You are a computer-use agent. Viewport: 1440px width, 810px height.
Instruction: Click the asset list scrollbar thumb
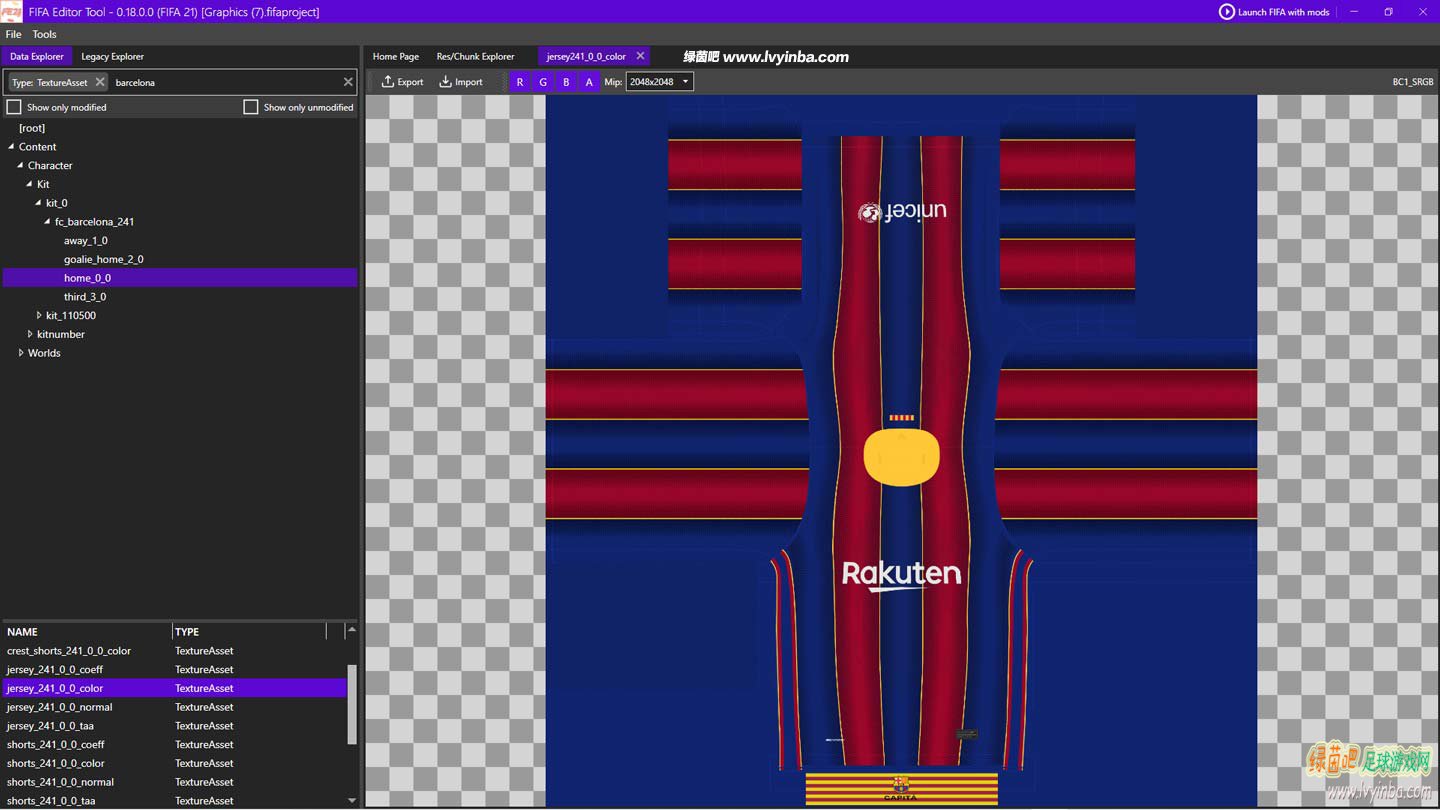[x=352, y=704]
